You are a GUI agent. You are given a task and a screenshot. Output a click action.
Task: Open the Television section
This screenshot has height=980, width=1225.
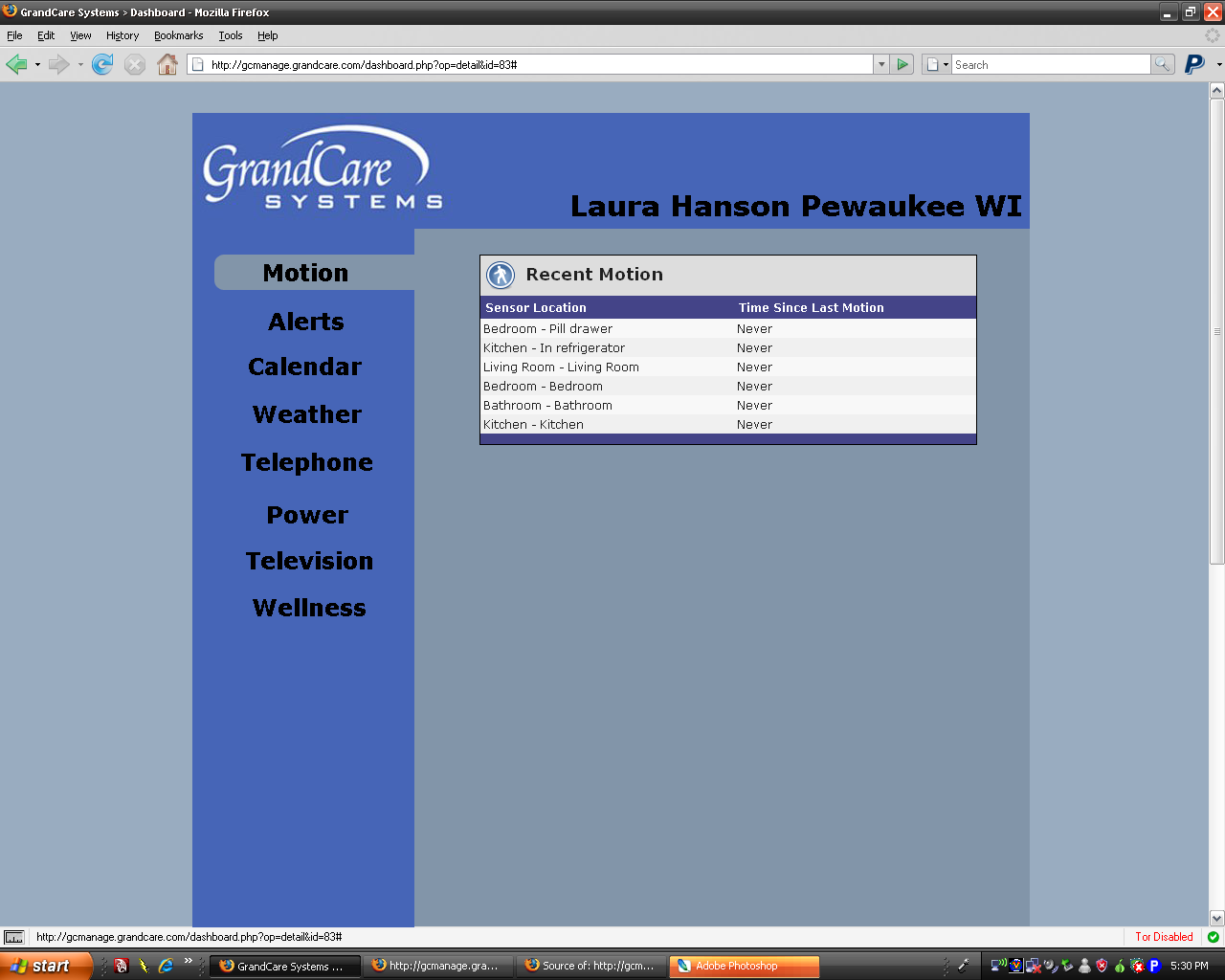pyautogui.click(x=309, y=561)
